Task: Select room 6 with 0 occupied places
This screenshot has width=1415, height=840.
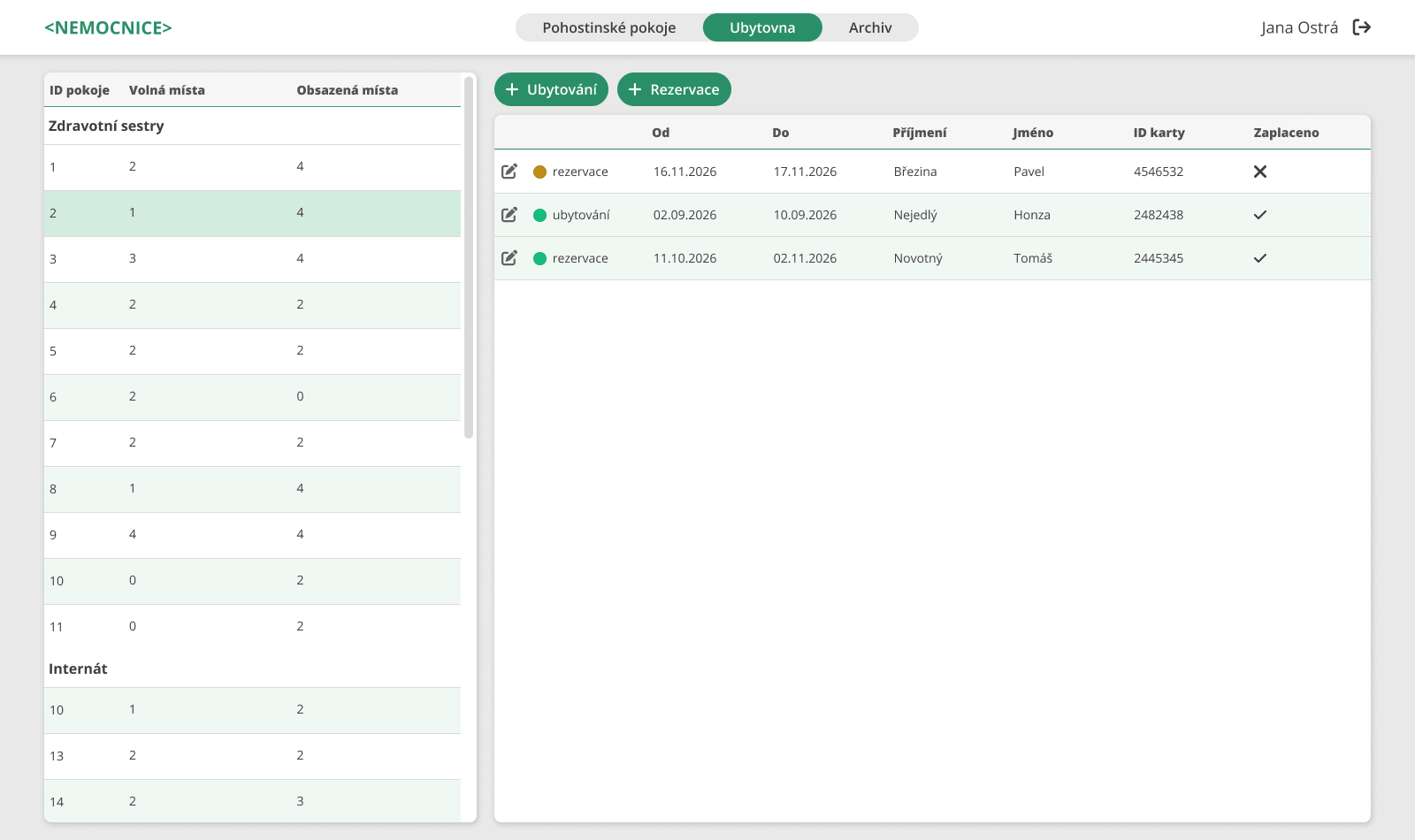Action: click(252, 397)
